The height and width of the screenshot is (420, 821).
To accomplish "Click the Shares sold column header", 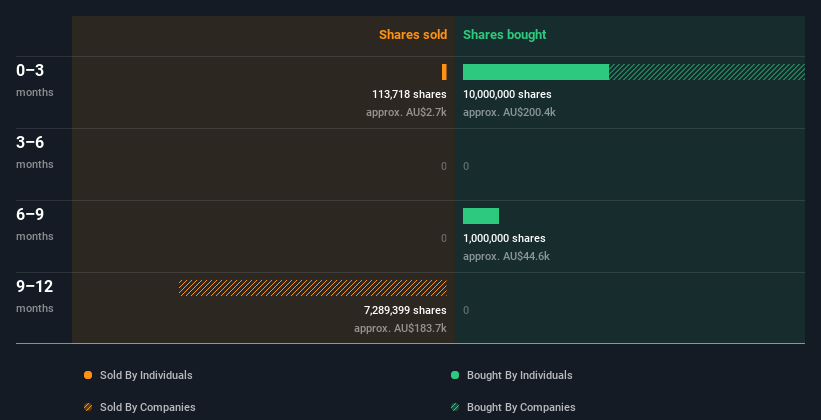I will [x=413, y=35].
